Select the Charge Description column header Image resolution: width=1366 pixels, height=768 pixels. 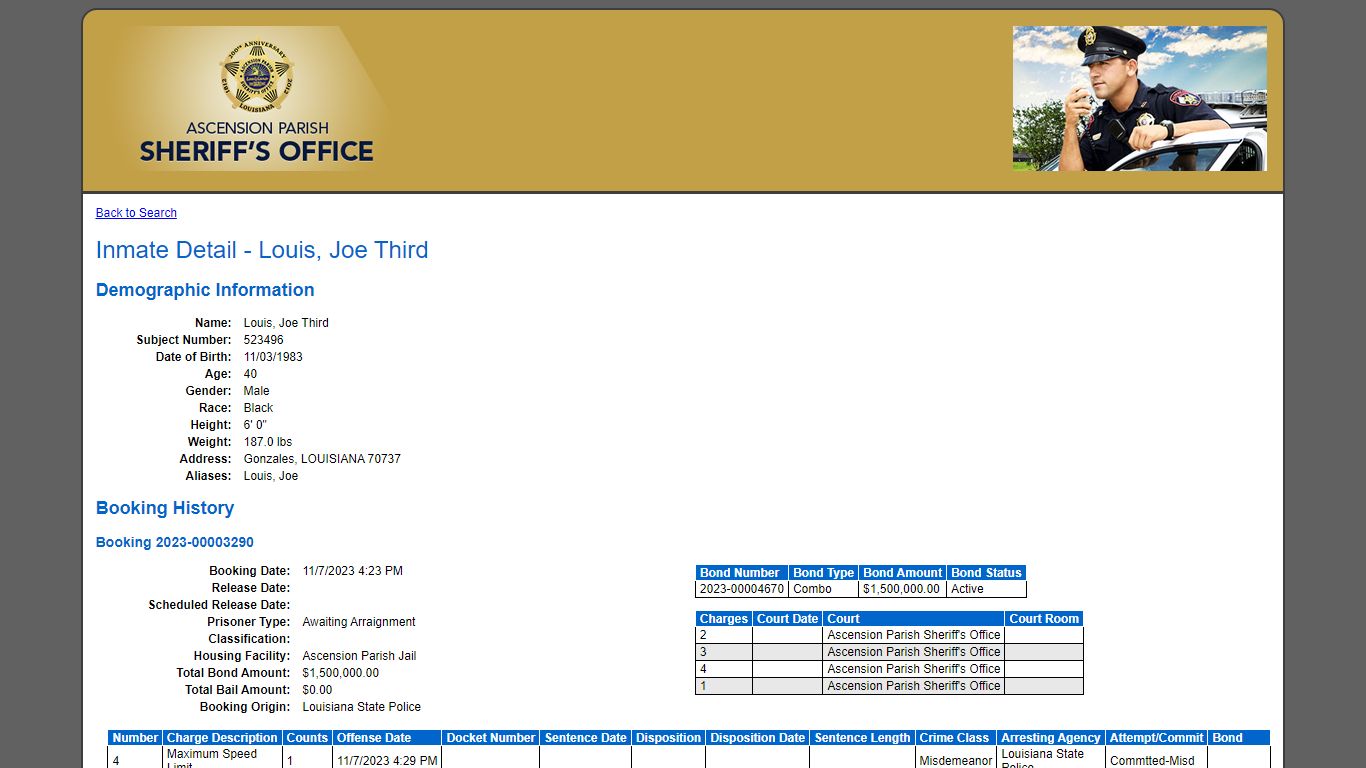pos(222,738)
